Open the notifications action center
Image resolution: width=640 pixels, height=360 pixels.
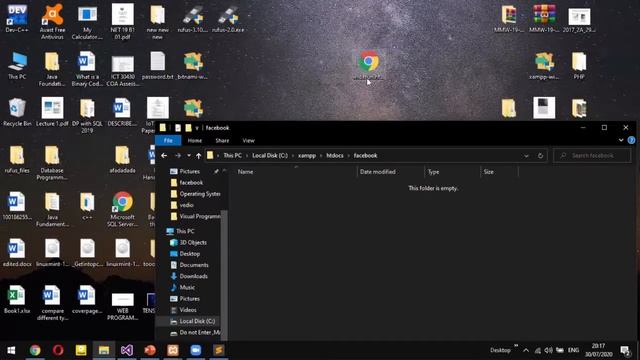click(x=624, y=350)
